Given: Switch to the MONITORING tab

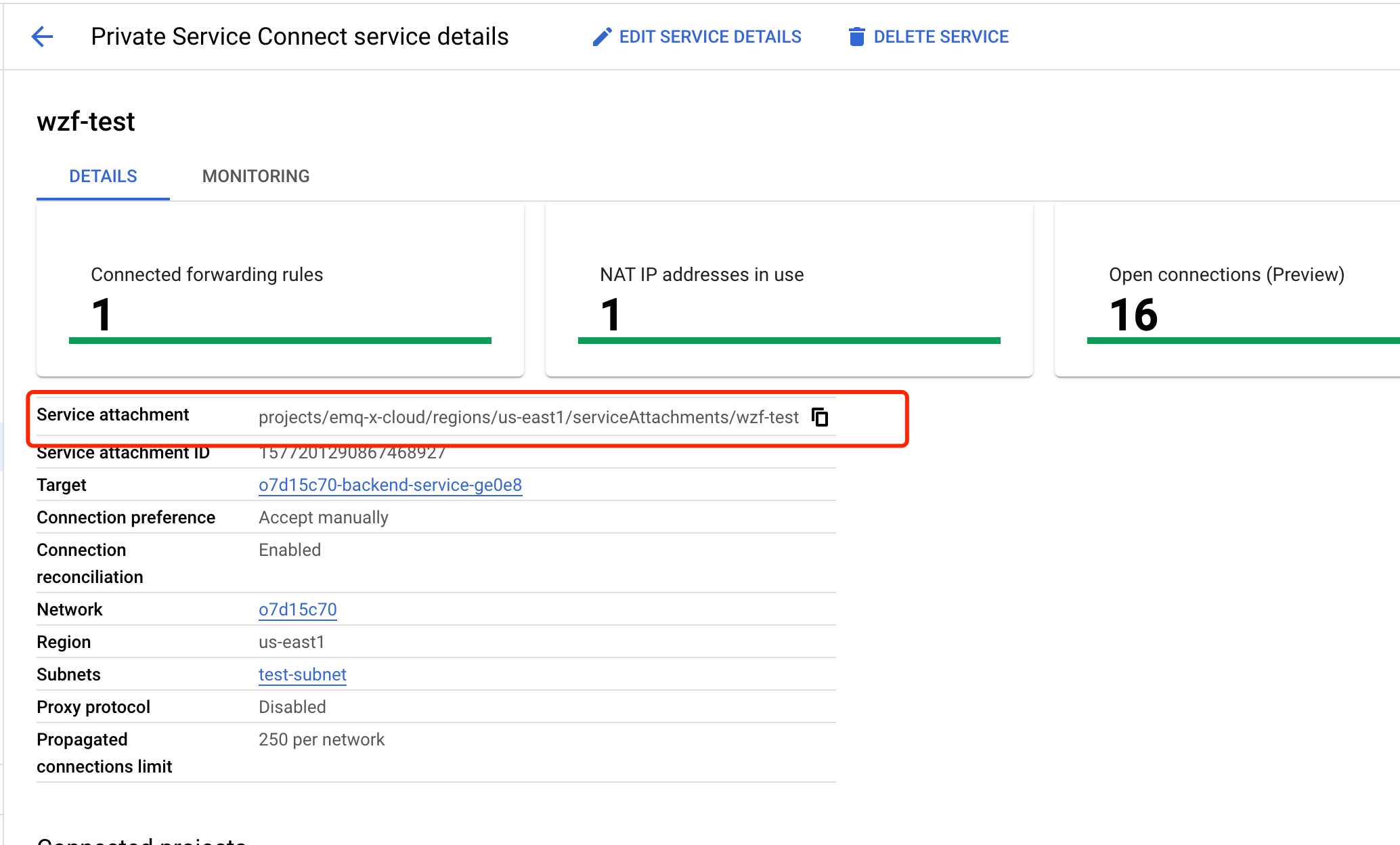Looking at the screenshot, I should pyautogui.click(x=255, y=176).
